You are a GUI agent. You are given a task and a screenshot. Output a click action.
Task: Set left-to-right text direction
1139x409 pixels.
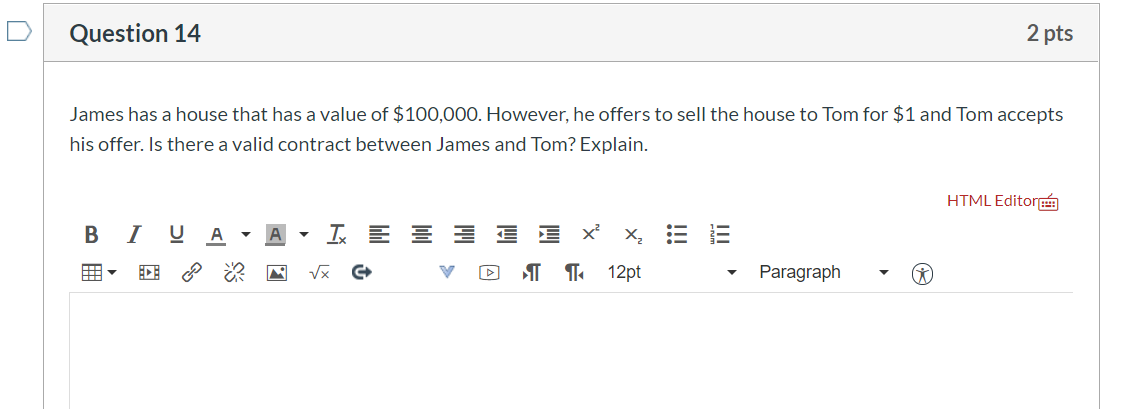532,273
